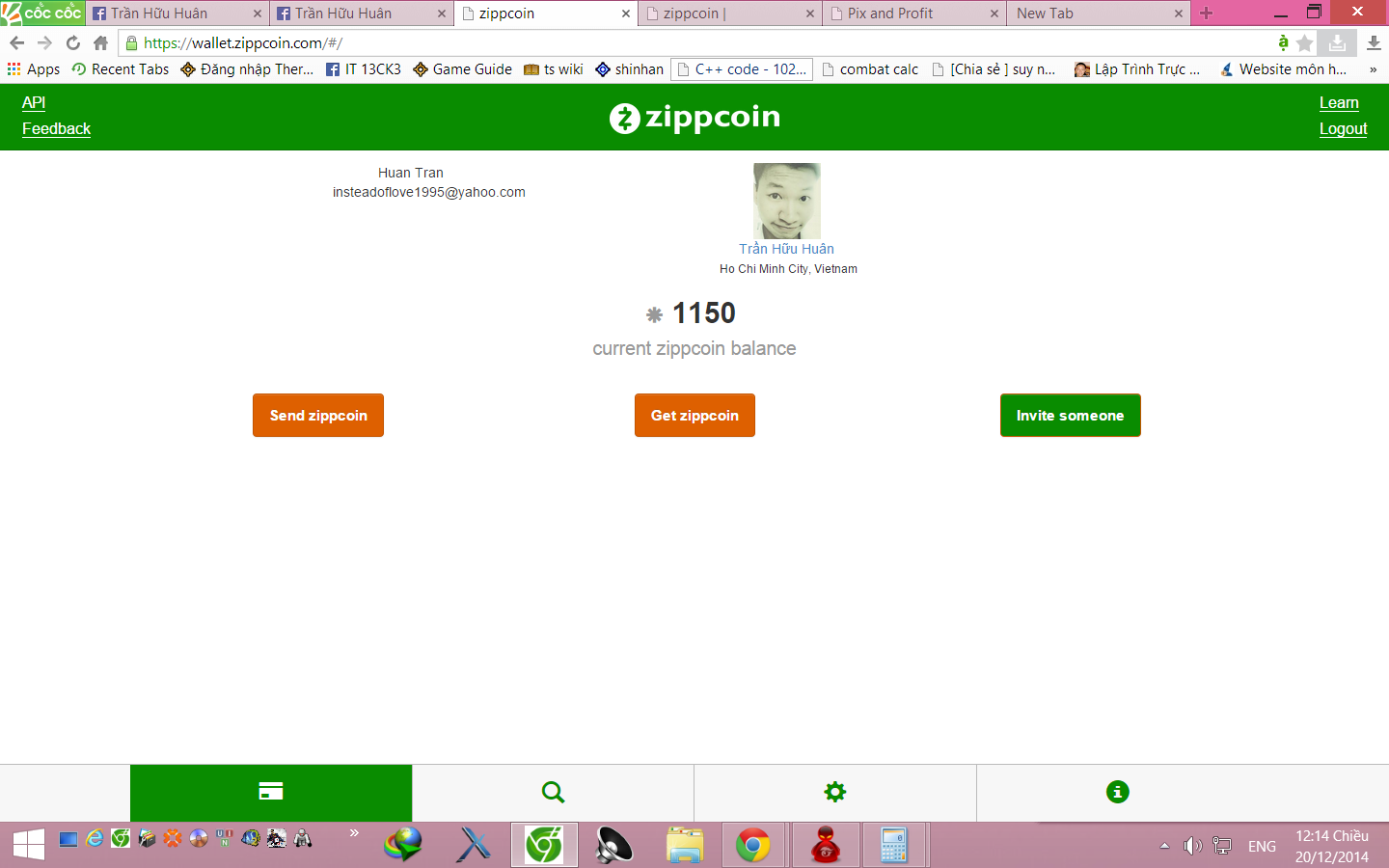Screen dimensions: 1389x868
Task: Open the info tab in bottom navigation
Action: point(1117,793)
